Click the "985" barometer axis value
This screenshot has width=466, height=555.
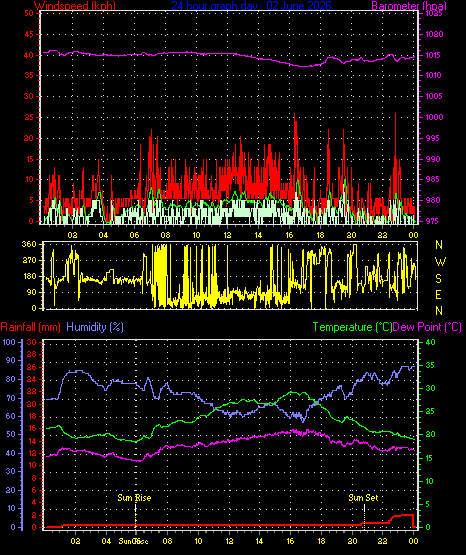click(434, 179)
